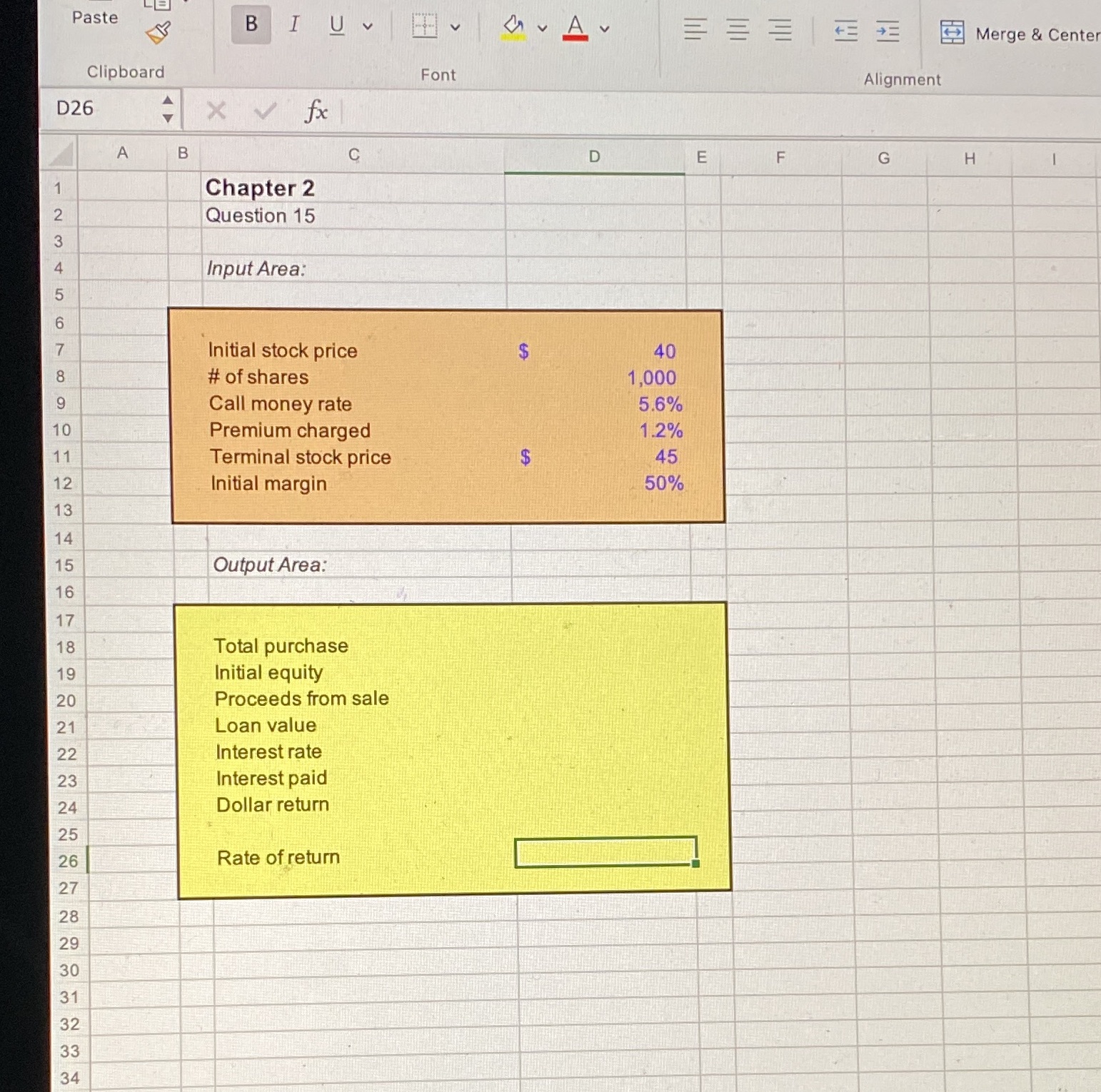Select the "Question 15" cell
This screenshot has width=1101, height=1092.
[x=260, y=216]
